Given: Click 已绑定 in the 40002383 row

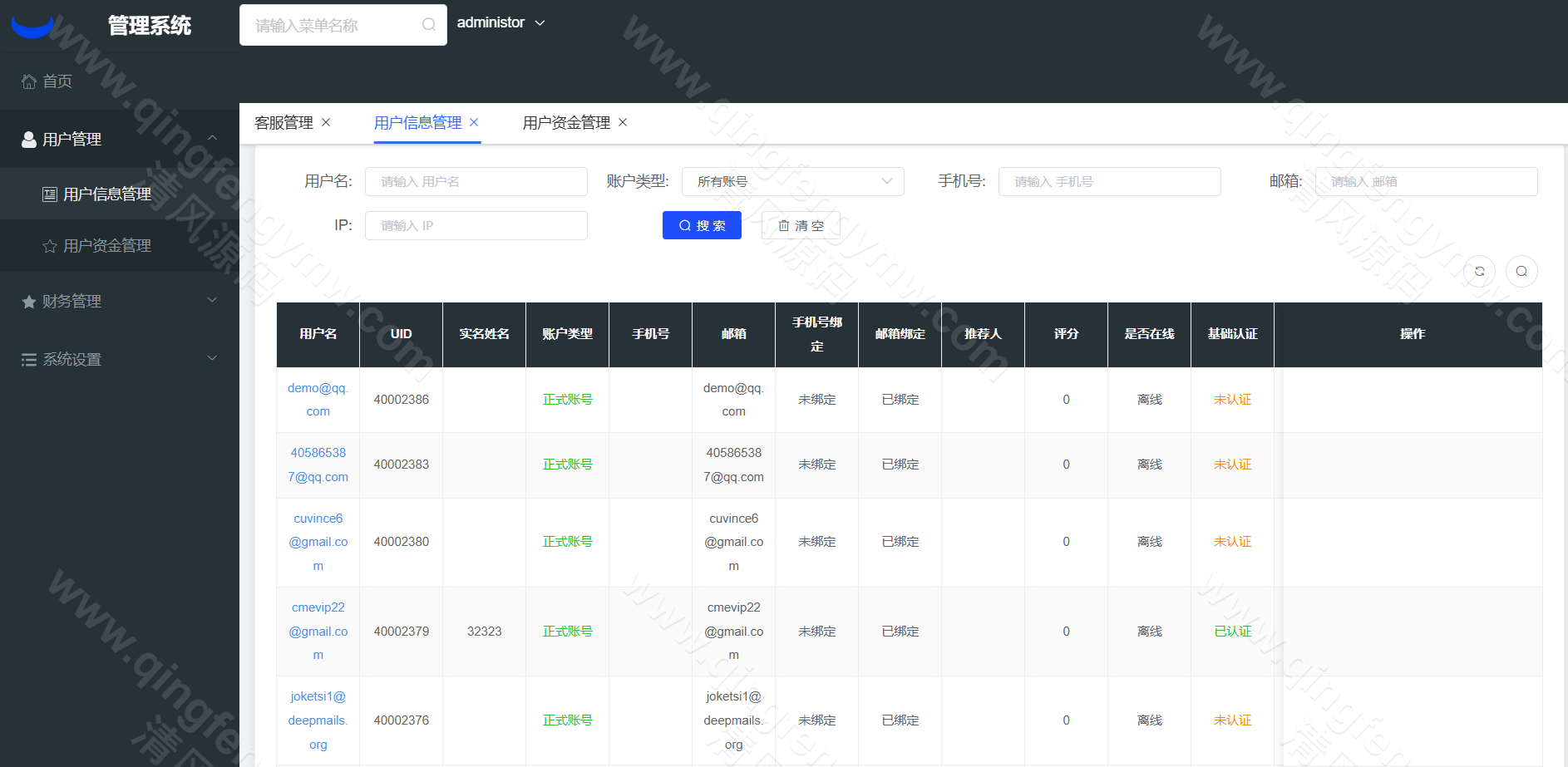Looking at the screenshot, I should coord(900,465).
